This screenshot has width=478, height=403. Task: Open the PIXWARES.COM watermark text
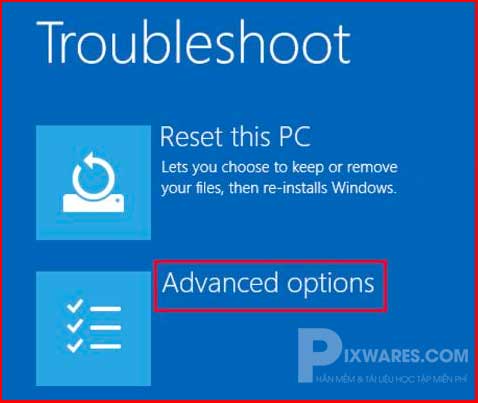pos(405,356)
